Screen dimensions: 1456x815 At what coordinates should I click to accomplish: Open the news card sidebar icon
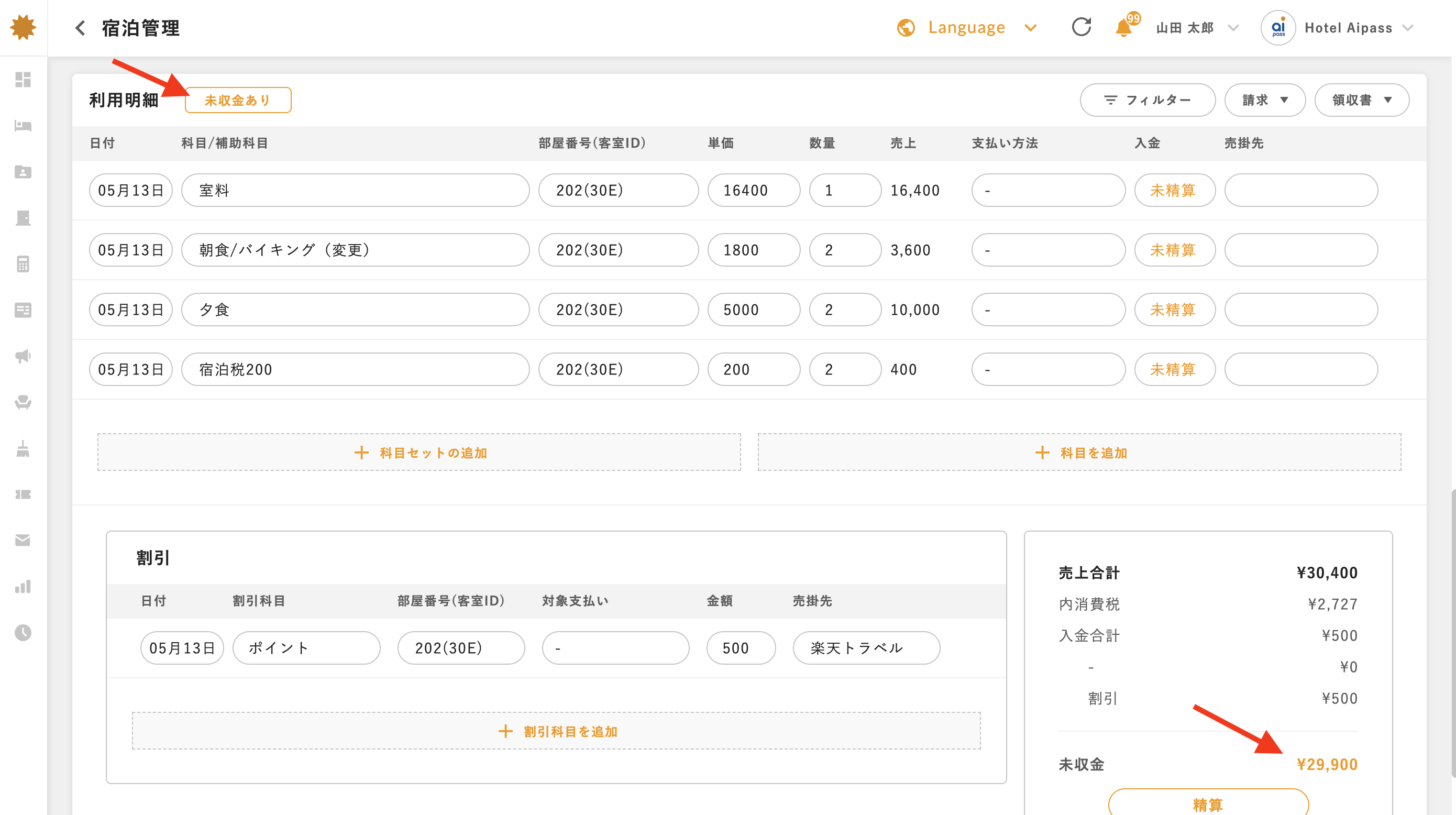click(x=23, y=310)
